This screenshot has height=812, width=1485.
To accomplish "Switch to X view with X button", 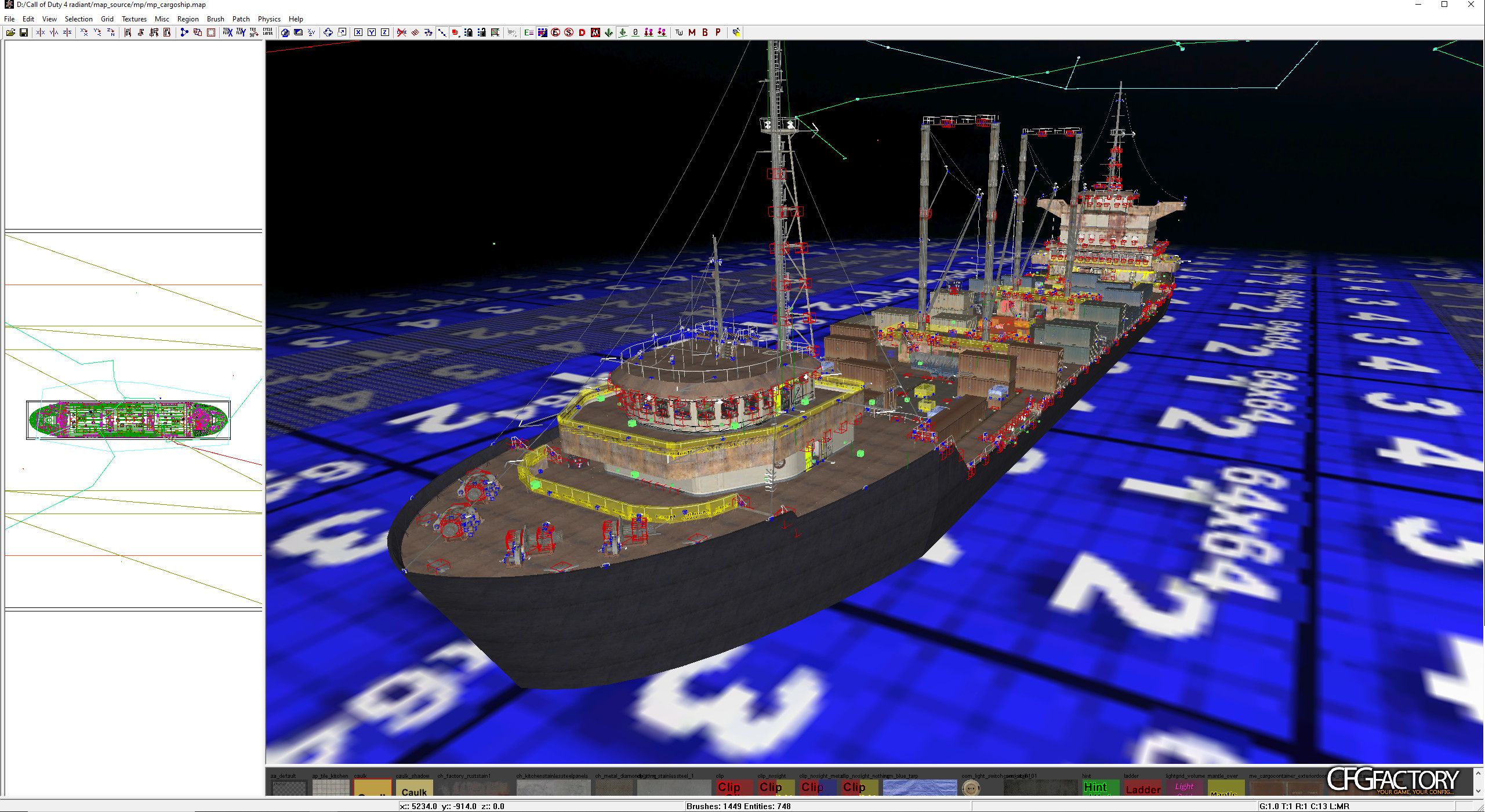I will click(x=358, y=32).
